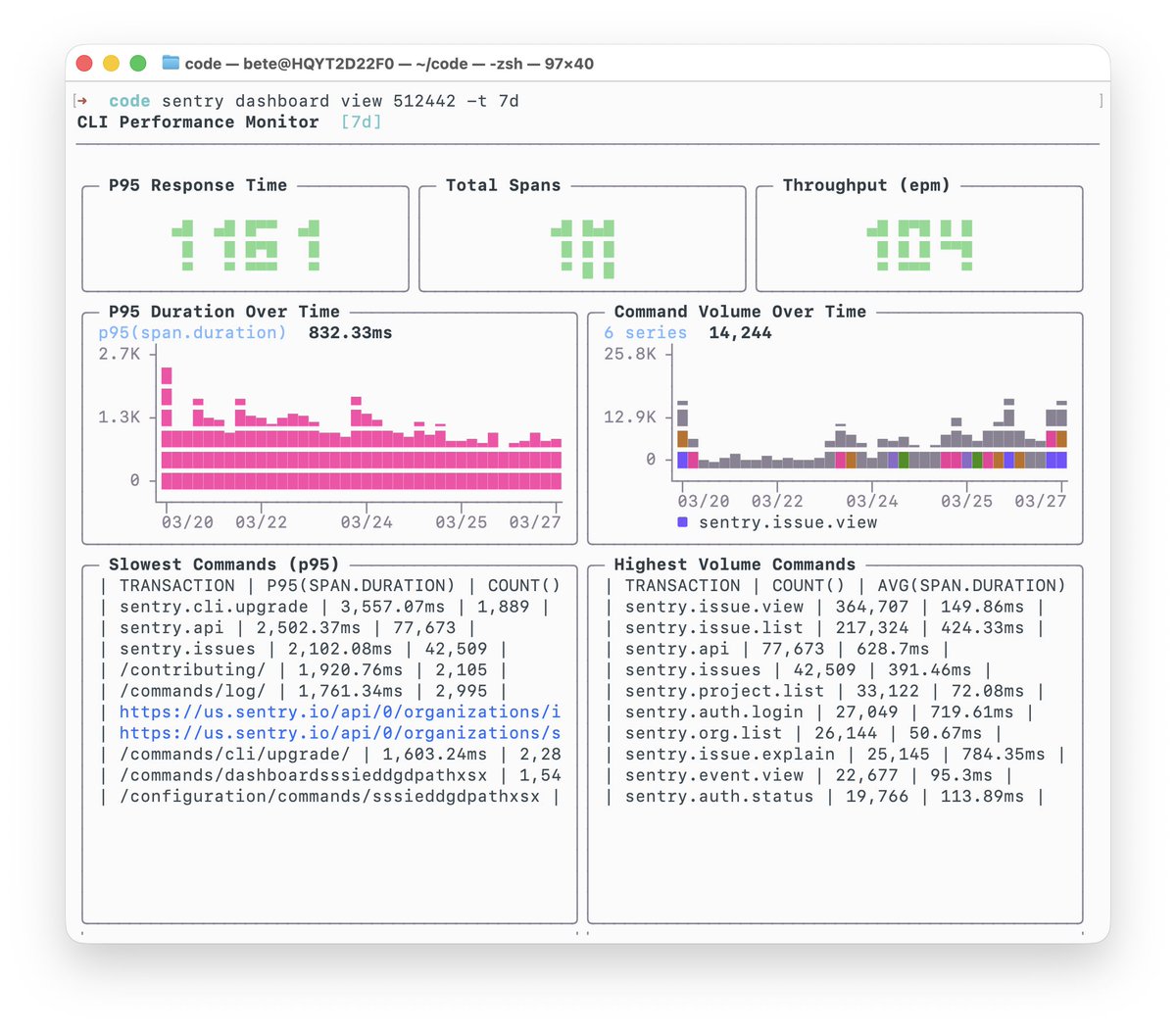Click the sentry.event.view row
The height and width of the screenshot is (1030, 1176).
808,775
